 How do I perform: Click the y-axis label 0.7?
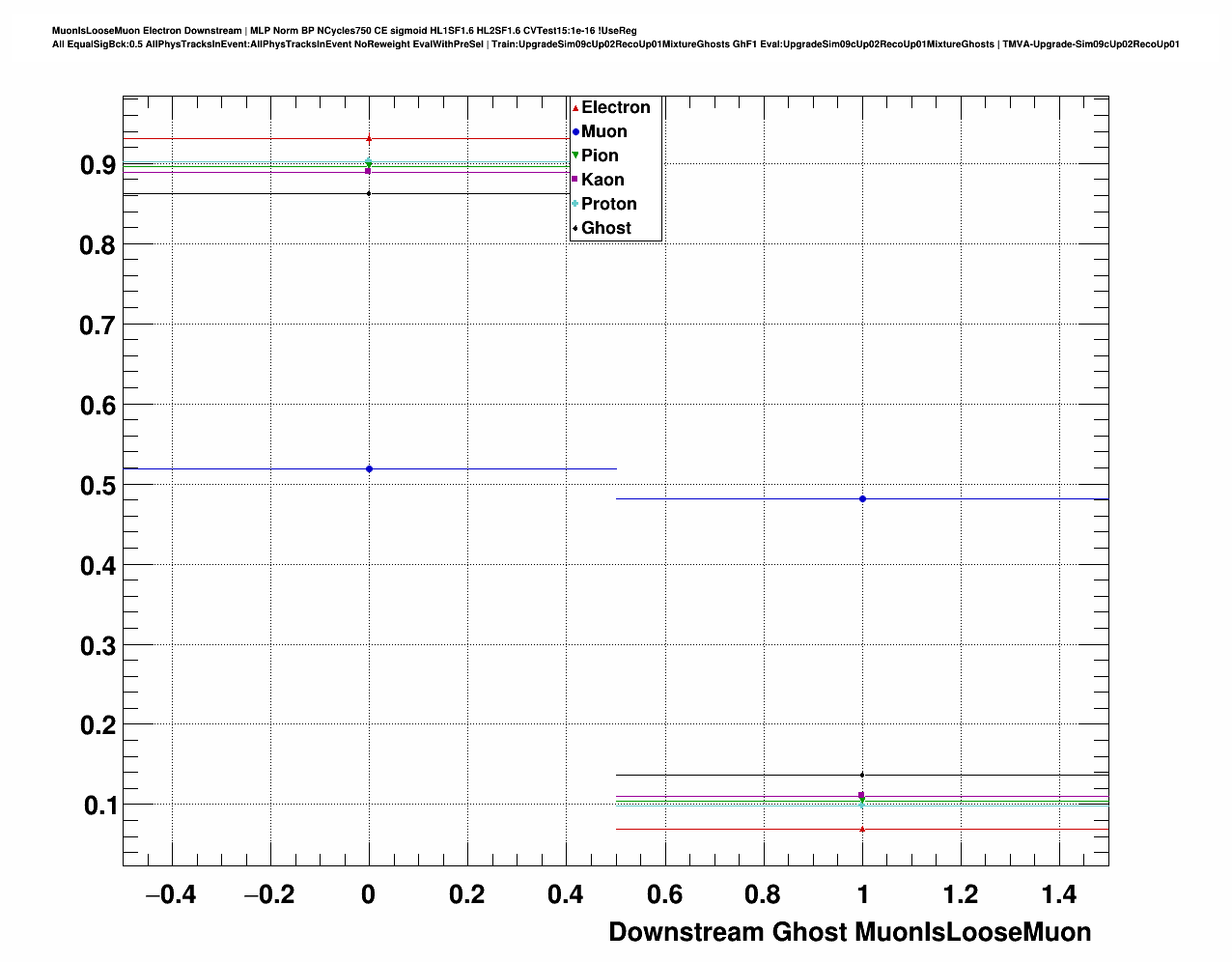coord(98,325)
